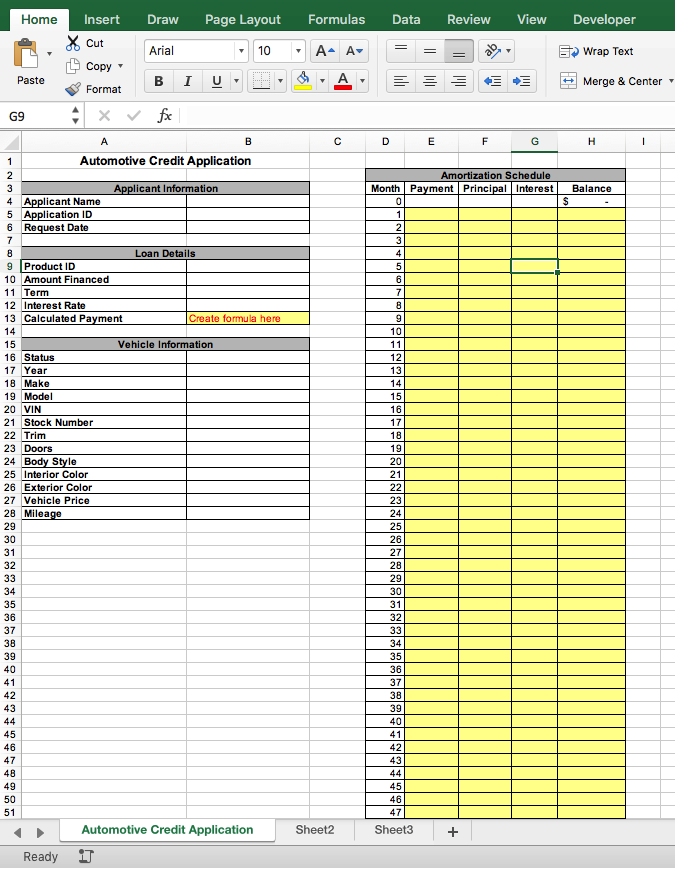The image size is (675, 869).
Task: Click the text orientation icon
Action: click(x=492, y=51)
